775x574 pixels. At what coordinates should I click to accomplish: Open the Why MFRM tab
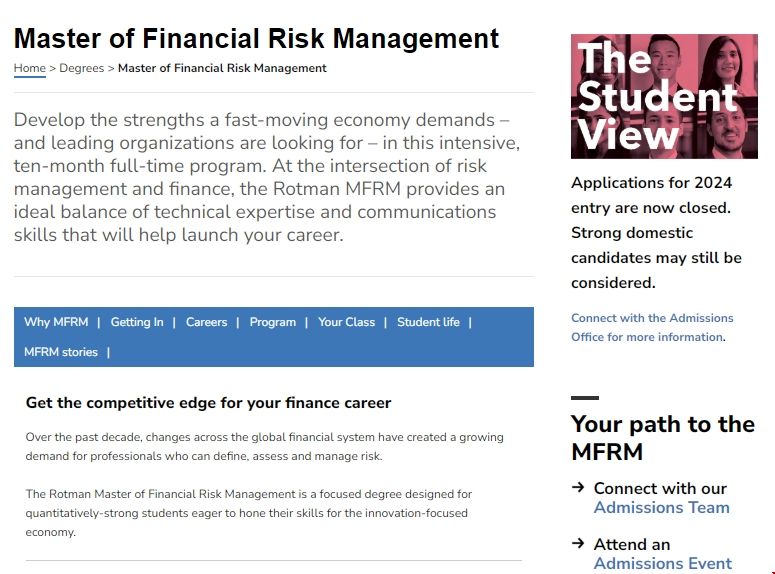(56, 322)
